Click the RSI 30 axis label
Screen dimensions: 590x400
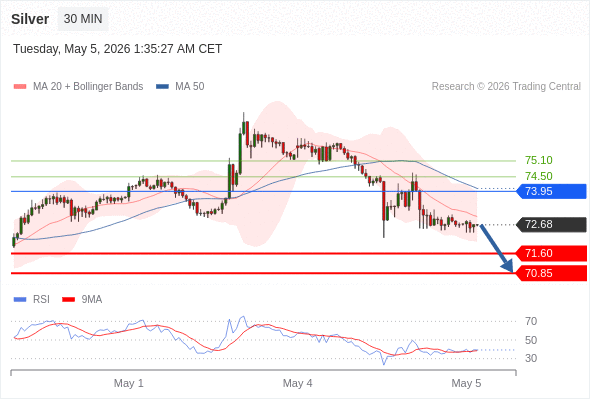point(531,358)
